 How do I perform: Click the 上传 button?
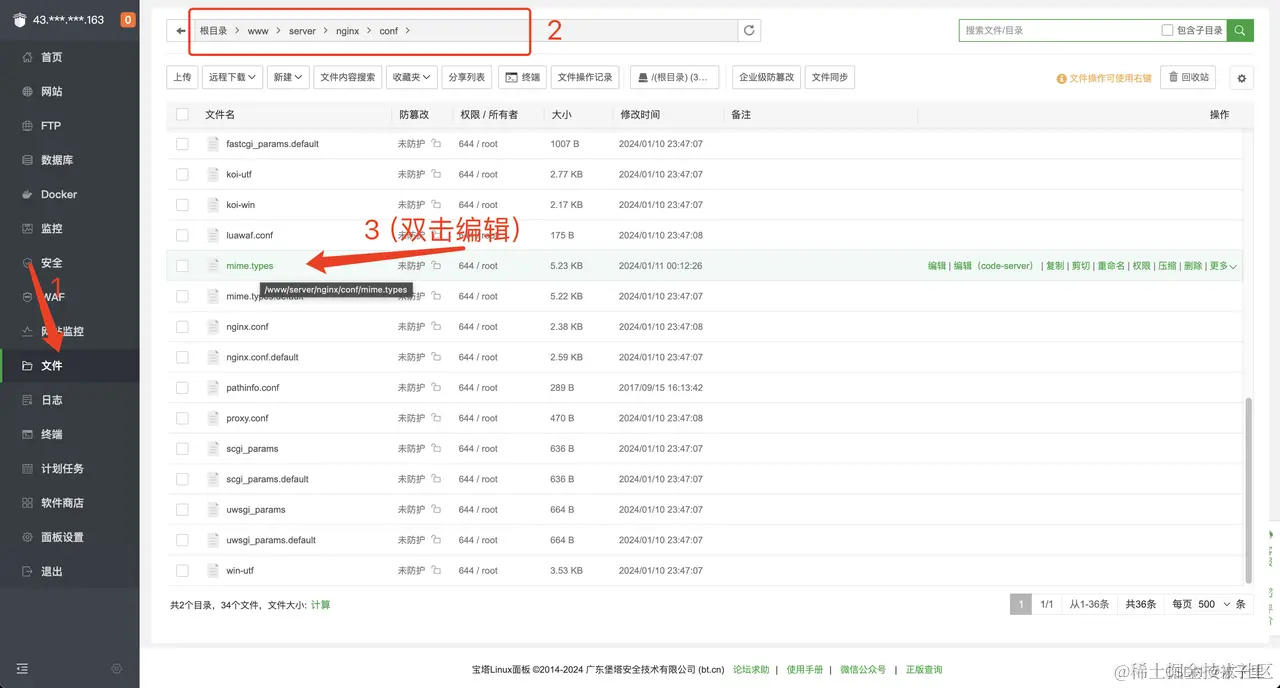(x=182, y=78)
